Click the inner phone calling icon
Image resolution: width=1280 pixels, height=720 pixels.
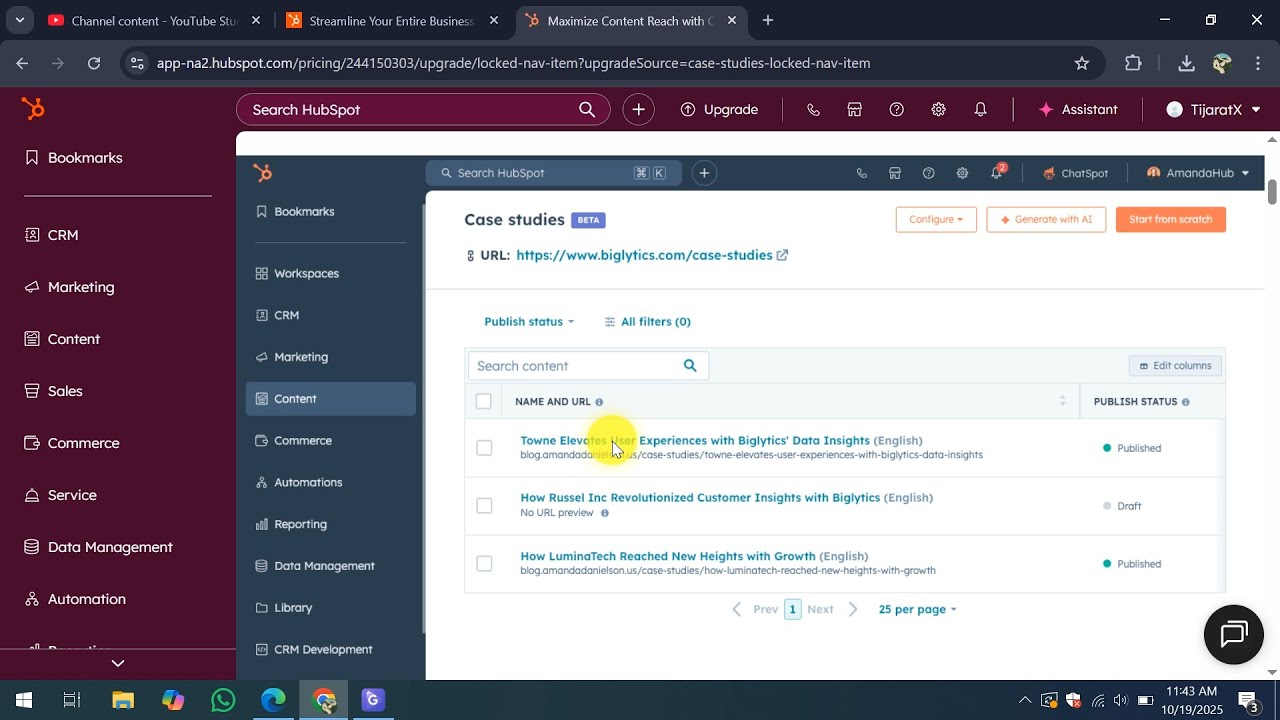(861, 173)
